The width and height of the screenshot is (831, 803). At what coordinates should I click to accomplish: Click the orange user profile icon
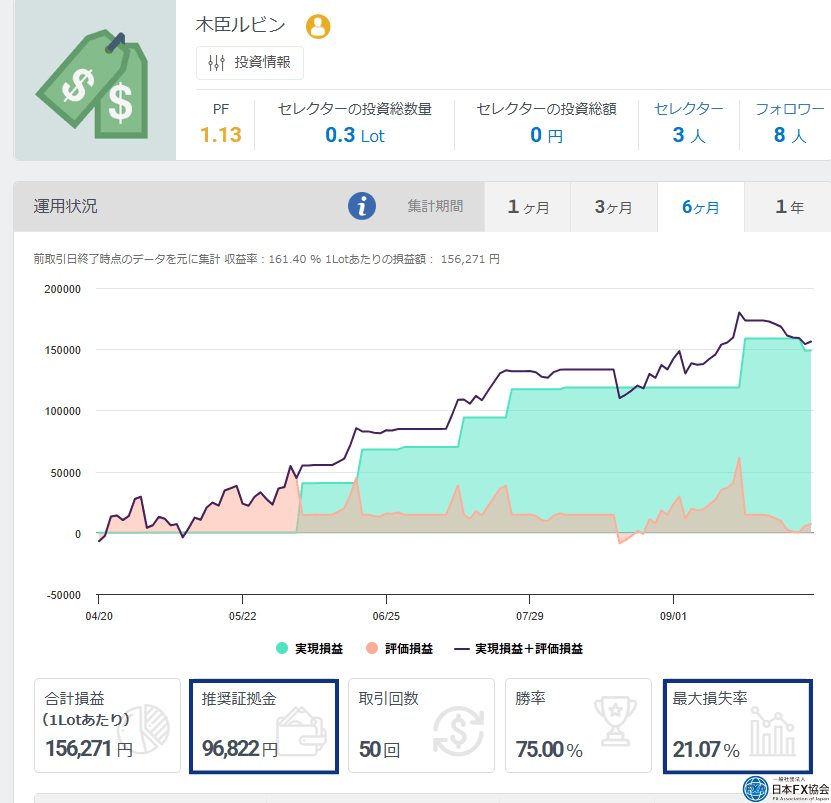click(318, 26)
